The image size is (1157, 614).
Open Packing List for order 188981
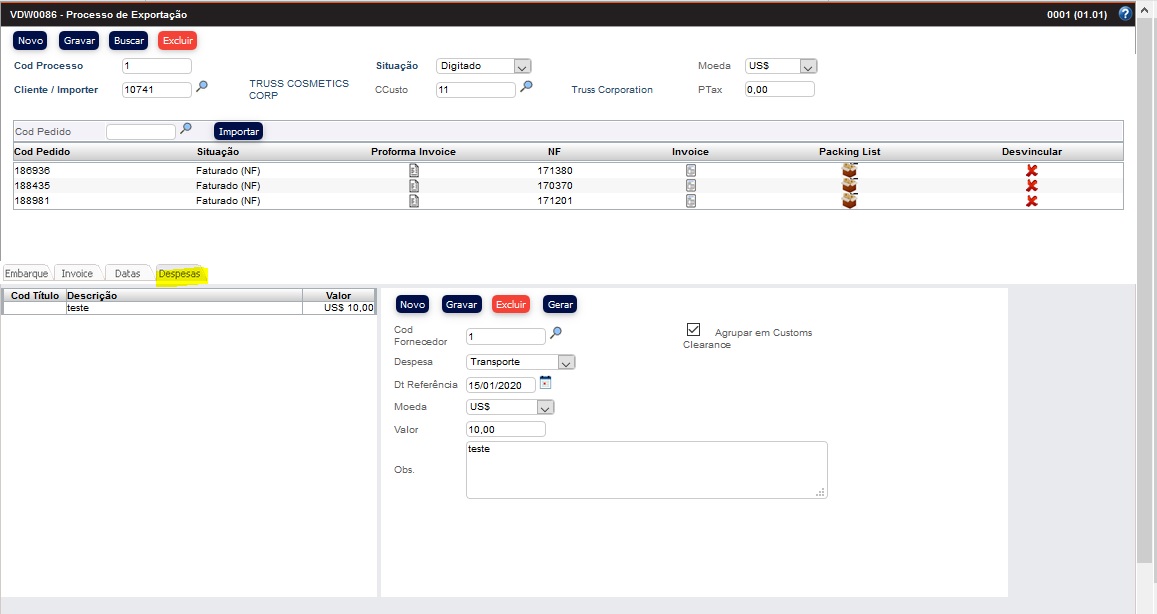point(849,201)
